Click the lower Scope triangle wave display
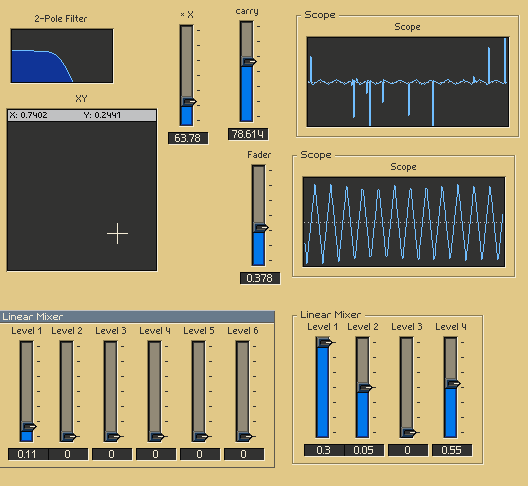This screenshot has width=528, height=486. pyautogui.click(x=404, y=222)
